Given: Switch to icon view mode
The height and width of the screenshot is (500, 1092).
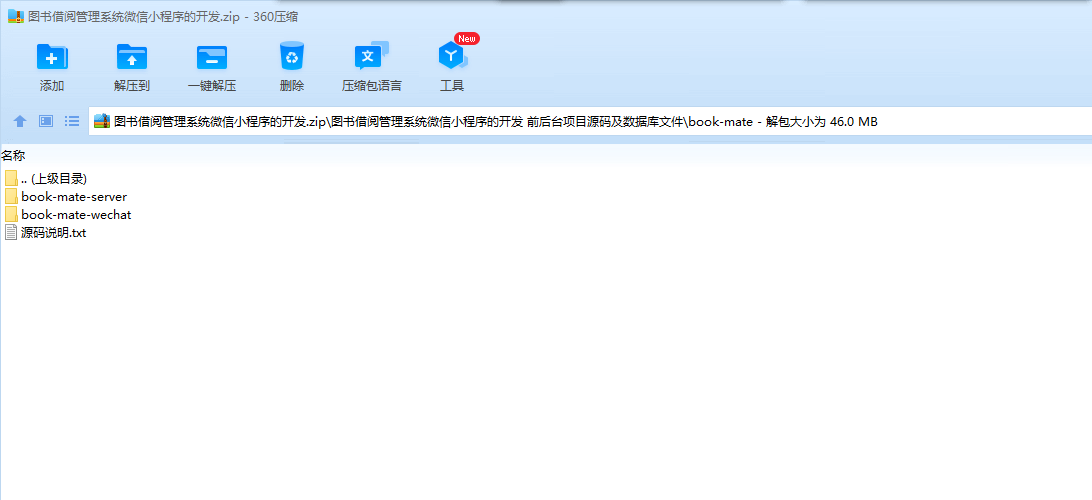Looking at the screenshot, I should point(46,121).
